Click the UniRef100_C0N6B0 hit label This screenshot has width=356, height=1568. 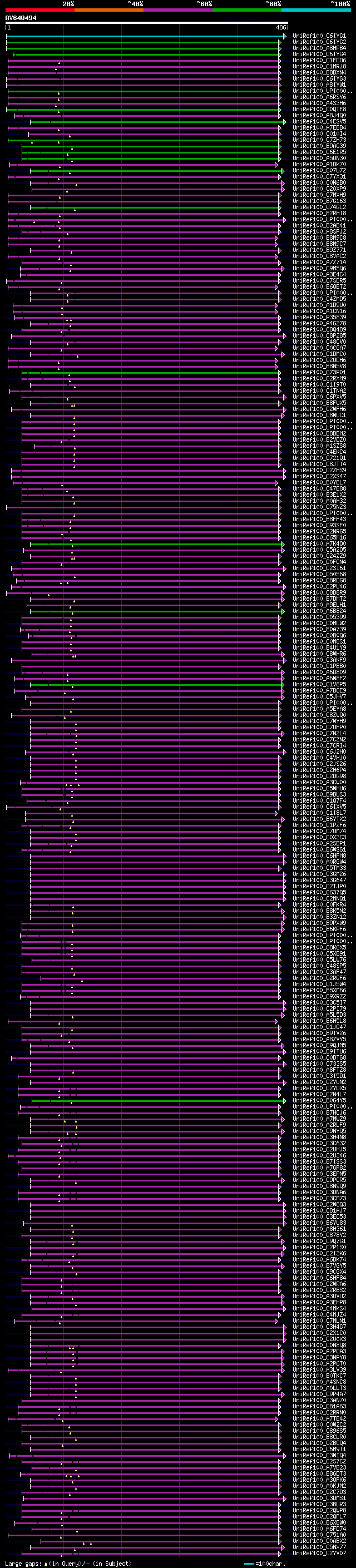[x=319, y=182]
